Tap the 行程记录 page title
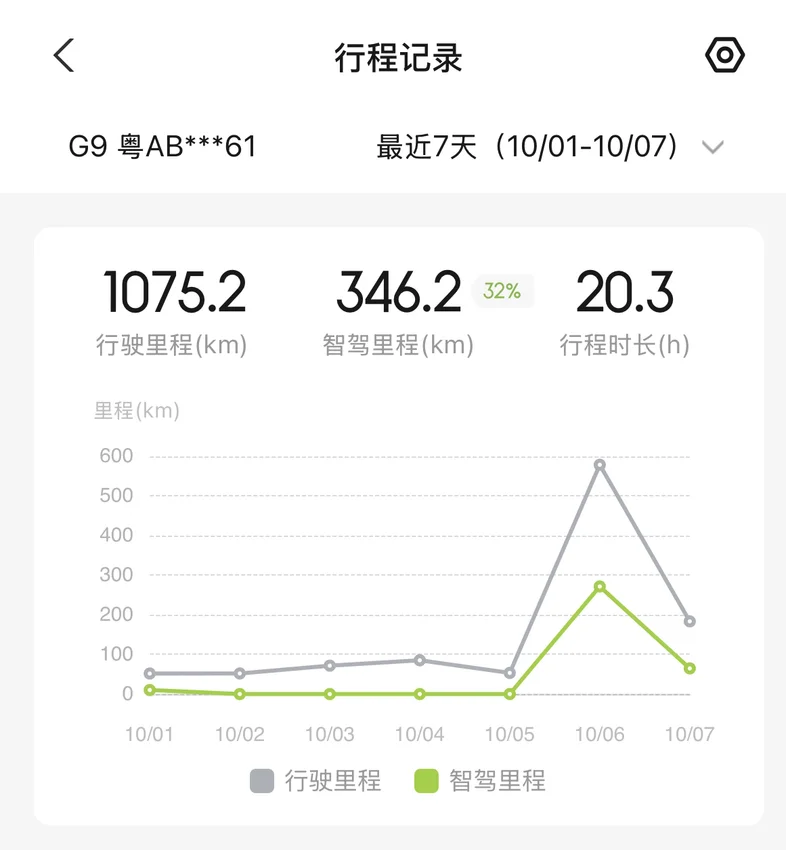Viewport: 786px width, 850px height. (398, 58)
